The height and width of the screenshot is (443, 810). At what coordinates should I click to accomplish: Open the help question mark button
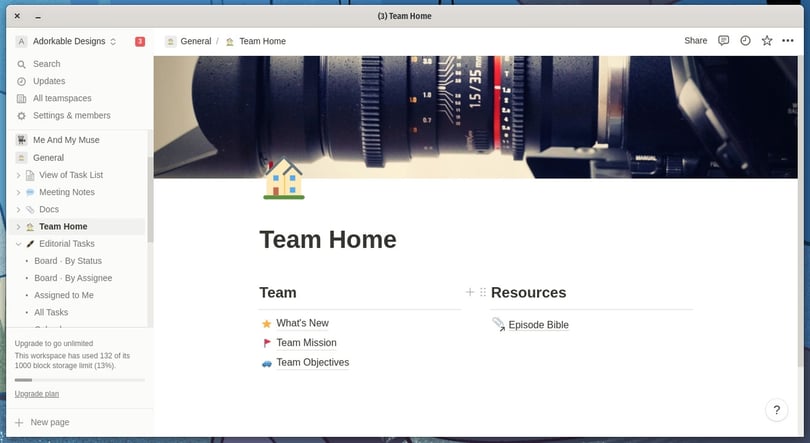point(776,410)
